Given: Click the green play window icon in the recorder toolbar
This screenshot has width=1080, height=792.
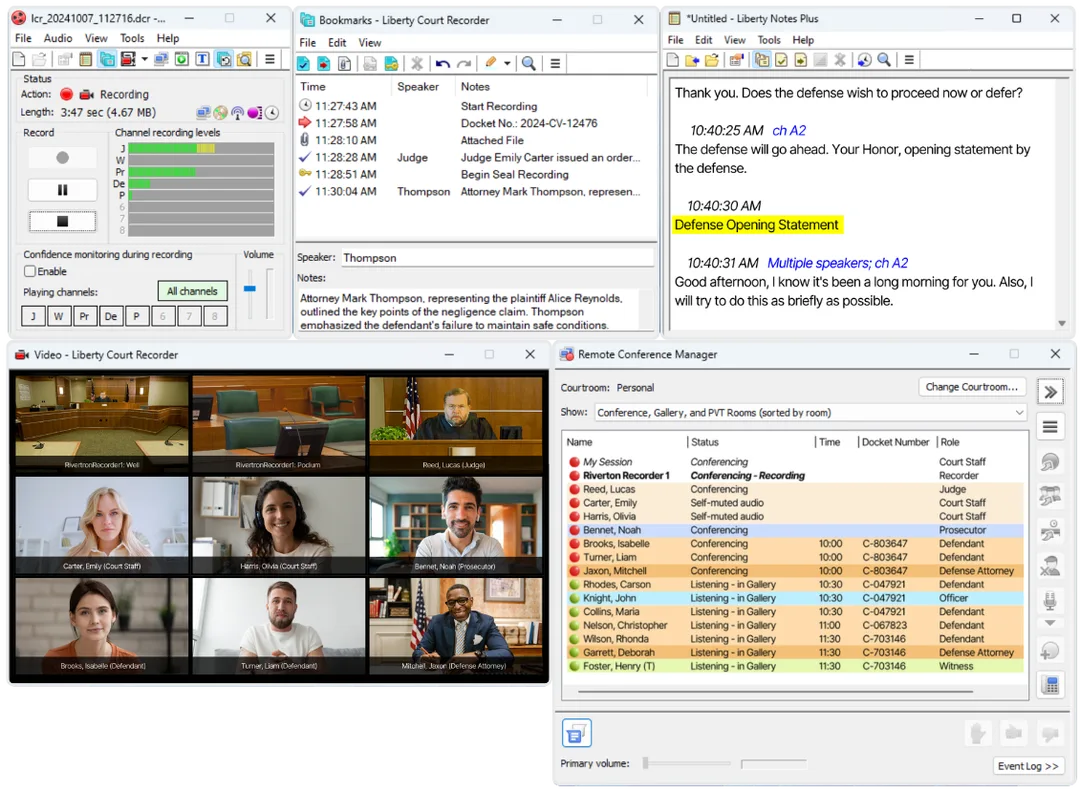Looking at the screenshot, I should pyautogui.click(x=181, y=59).
